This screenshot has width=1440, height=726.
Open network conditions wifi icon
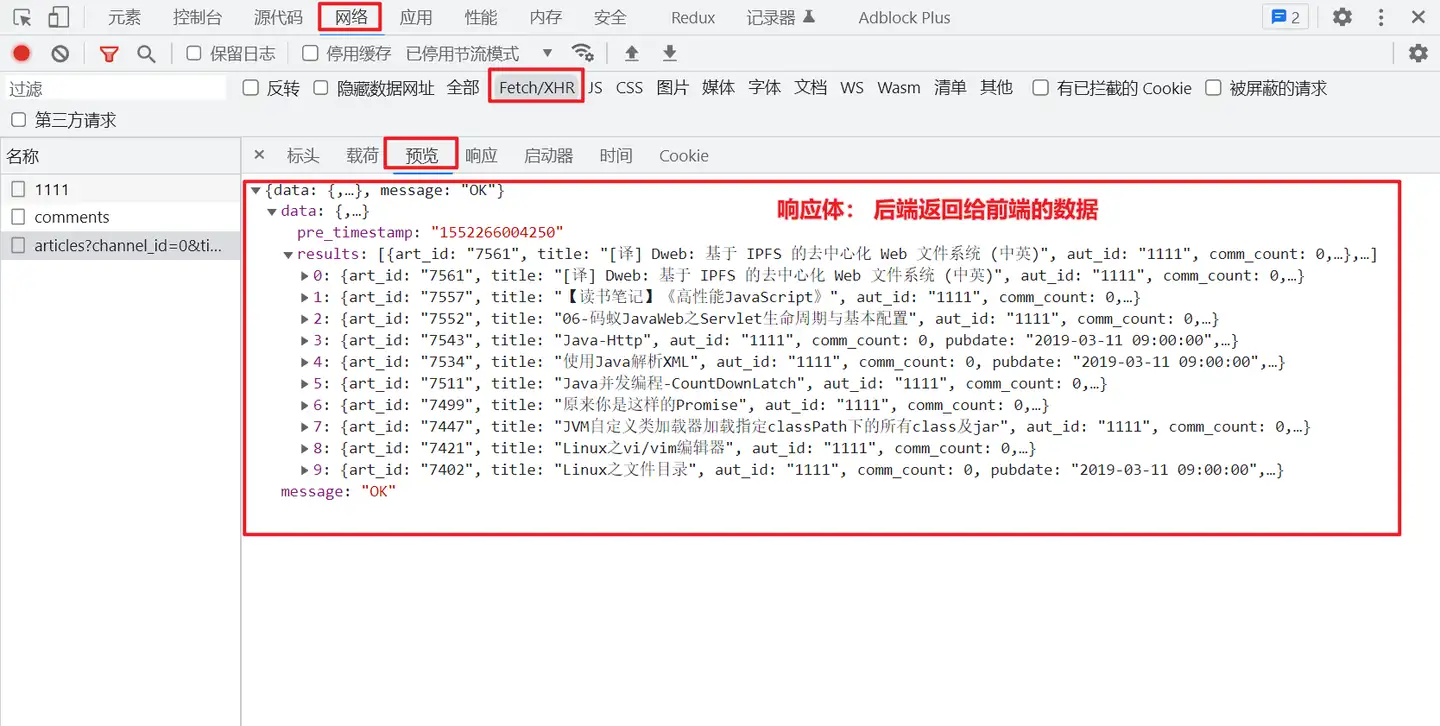[x=582, y=53]
